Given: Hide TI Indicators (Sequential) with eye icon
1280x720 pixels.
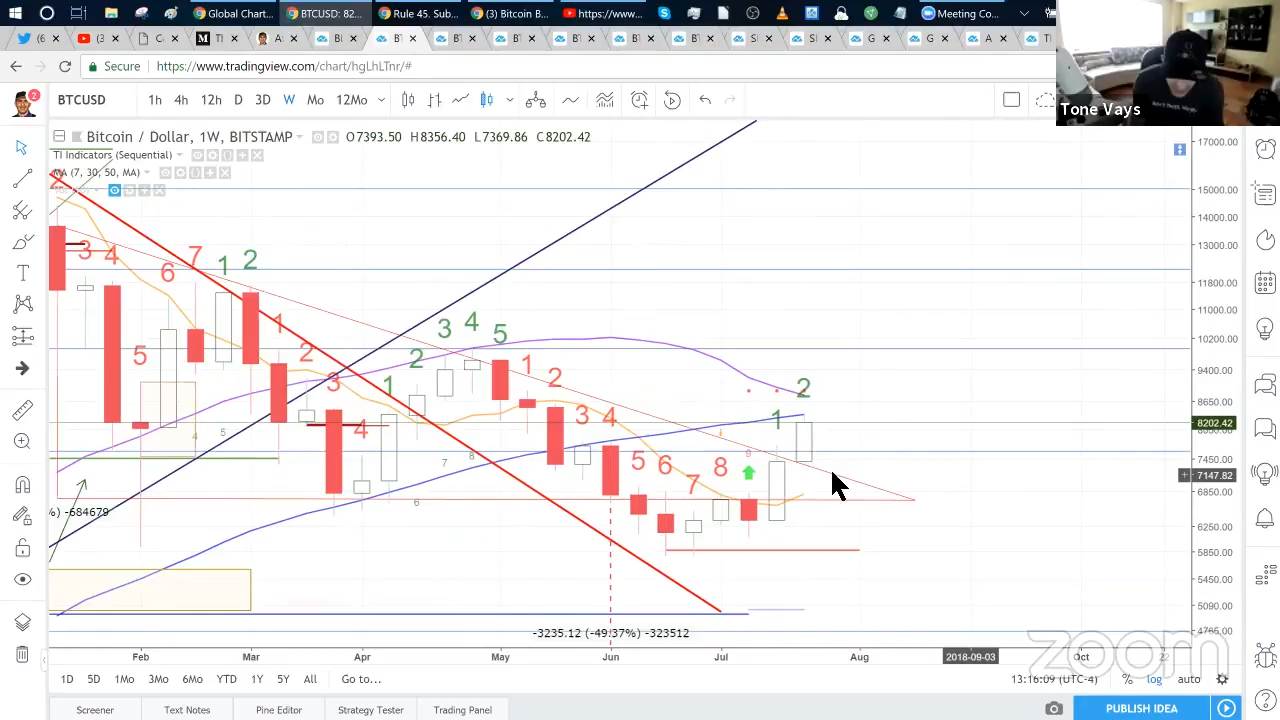Looking at the screenshot, I should (x=198, y=155).
